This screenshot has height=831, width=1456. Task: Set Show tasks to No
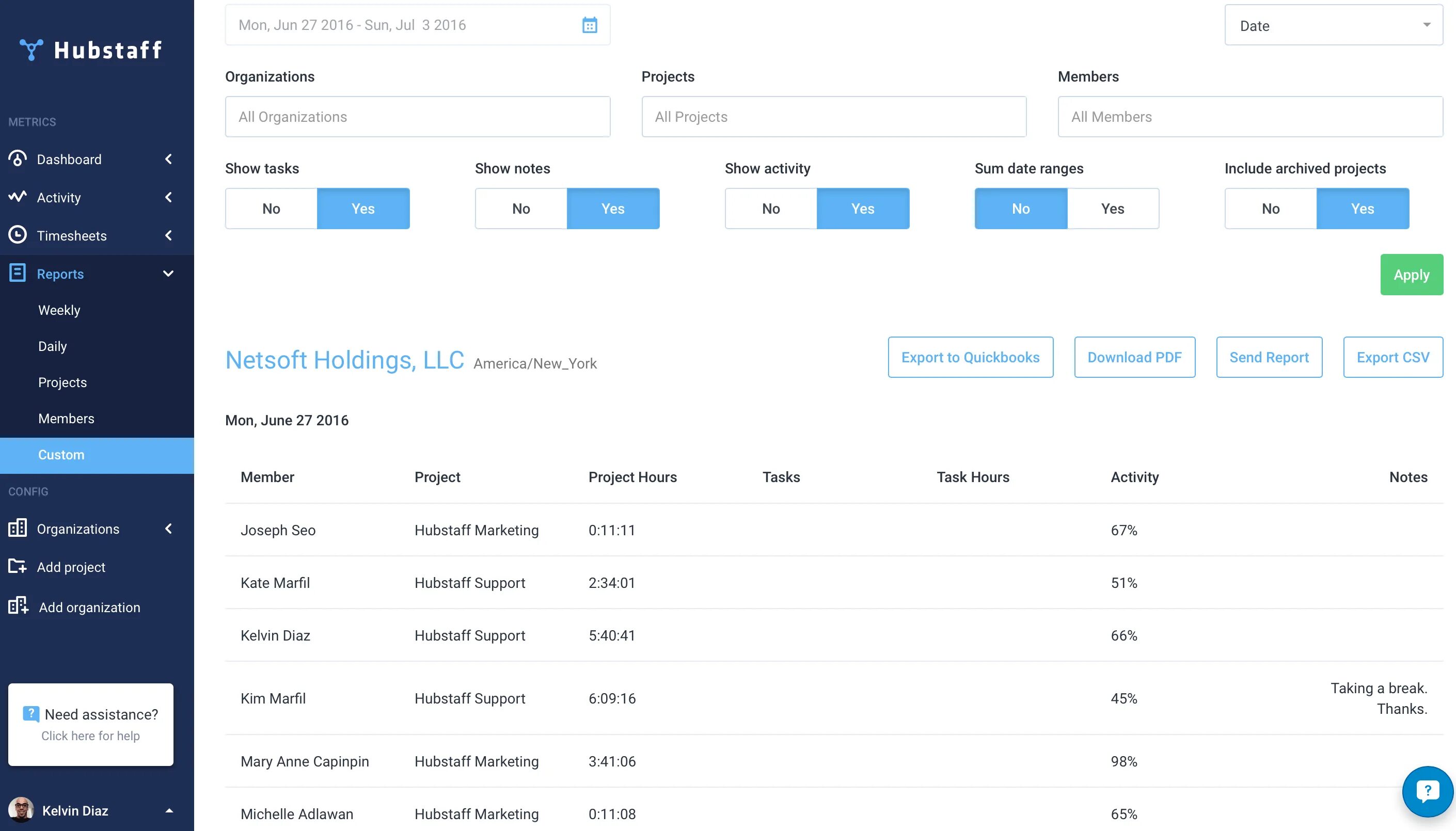coord(271,209)
